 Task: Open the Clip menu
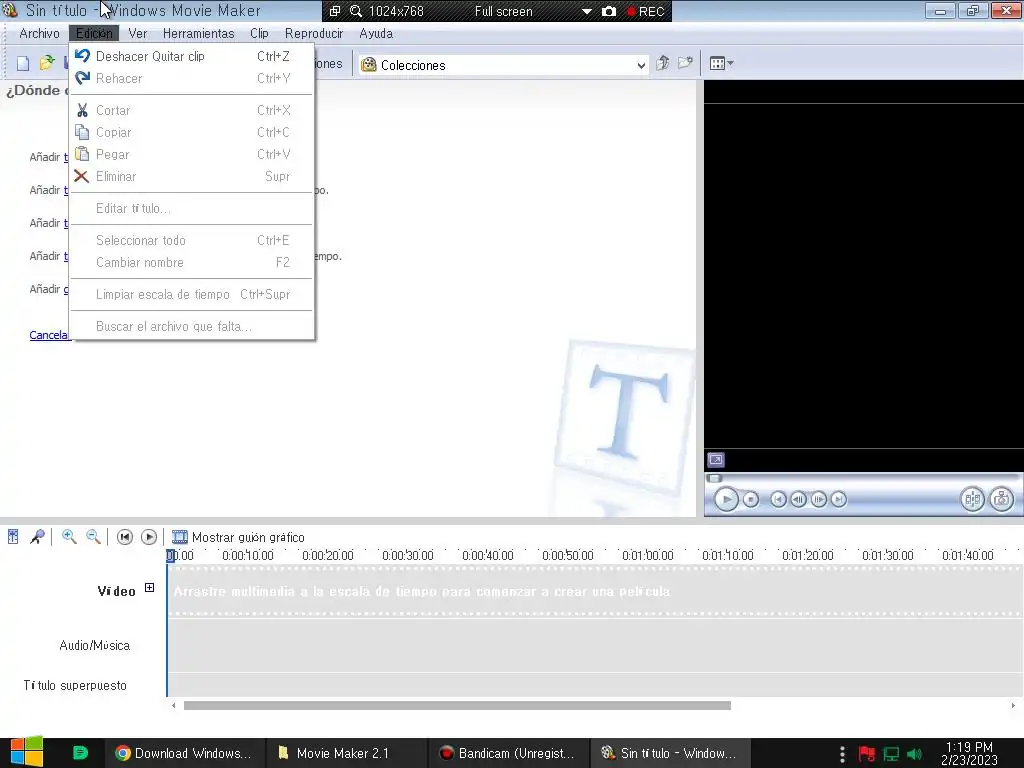(x=259, y=33)
